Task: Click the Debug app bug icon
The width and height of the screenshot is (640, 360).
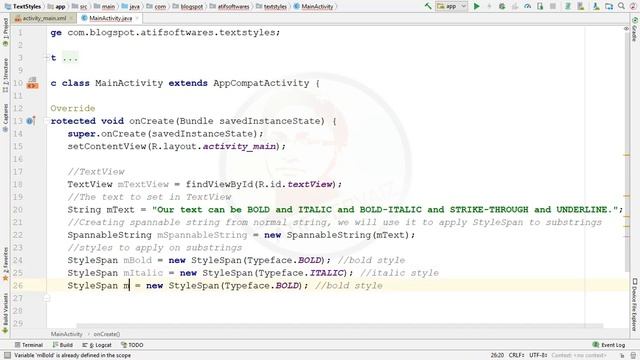Action: [x=502, y=6]
